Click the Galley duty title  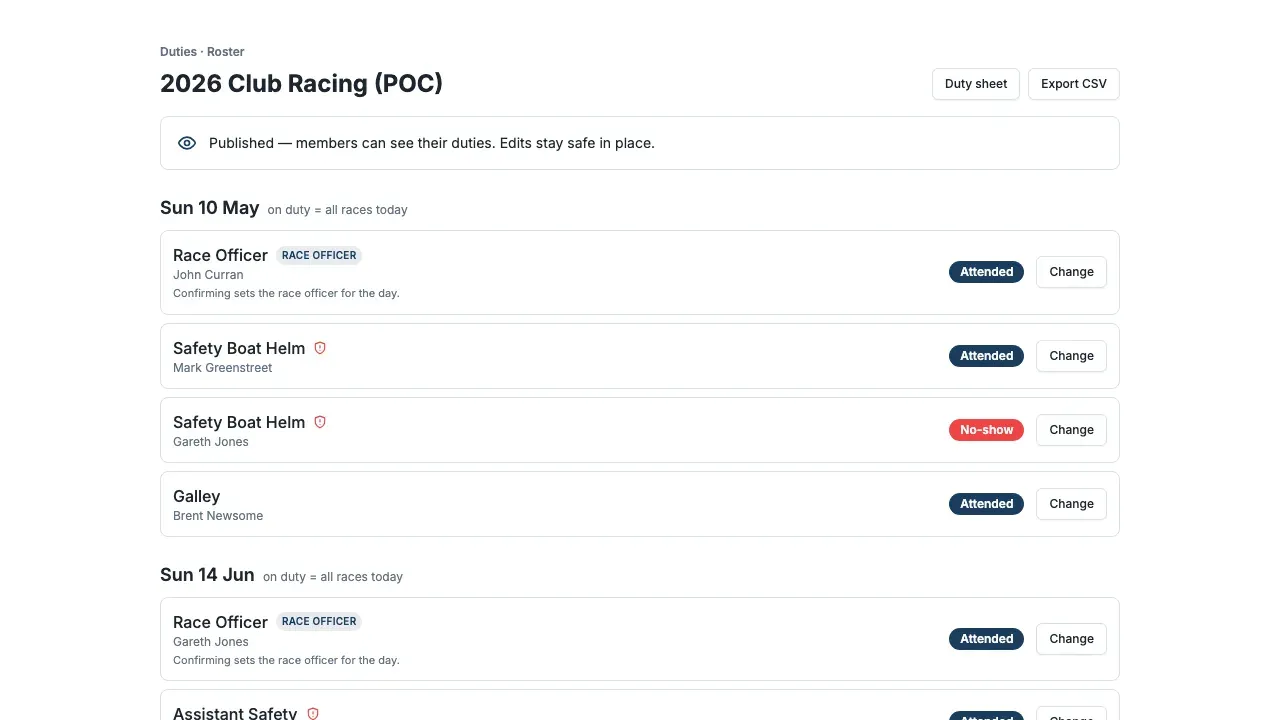[196, 496]
